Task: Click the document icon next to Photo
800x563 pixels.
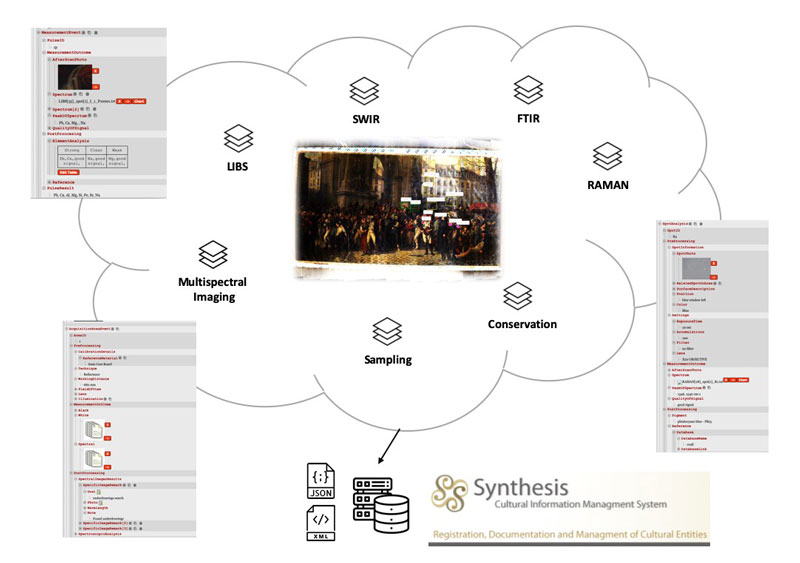Action: (101, 503)
